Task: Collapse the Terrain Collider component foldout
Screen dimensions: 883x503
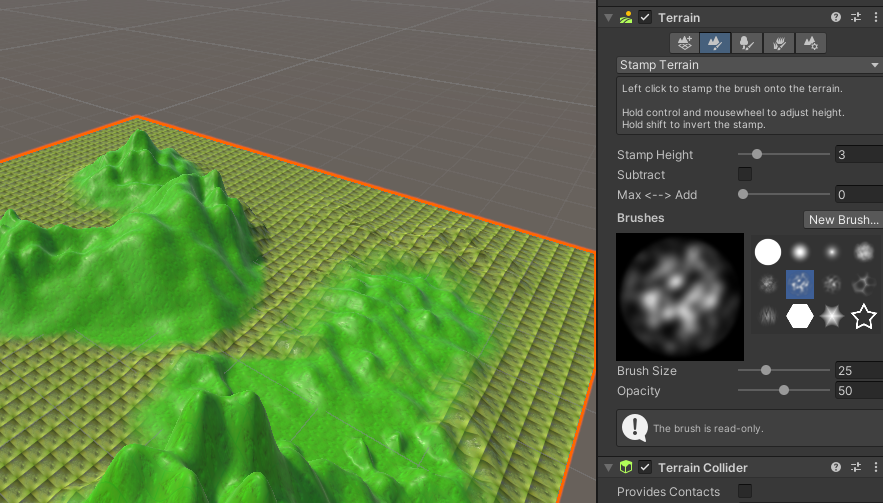Action: pos(608,467)
